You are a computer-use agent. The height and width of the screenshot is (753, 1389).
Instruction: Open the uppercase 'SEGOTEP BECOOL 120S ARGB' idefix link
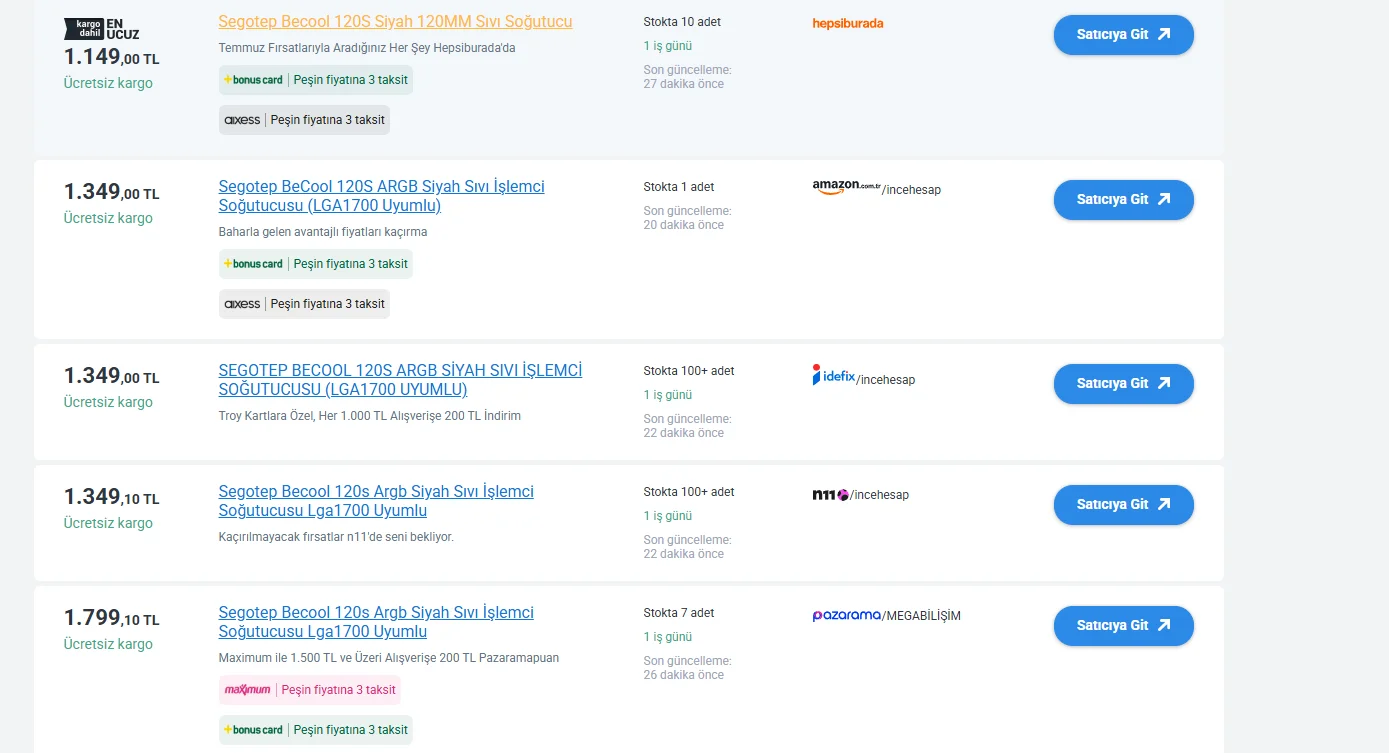(x=400, y=380)
